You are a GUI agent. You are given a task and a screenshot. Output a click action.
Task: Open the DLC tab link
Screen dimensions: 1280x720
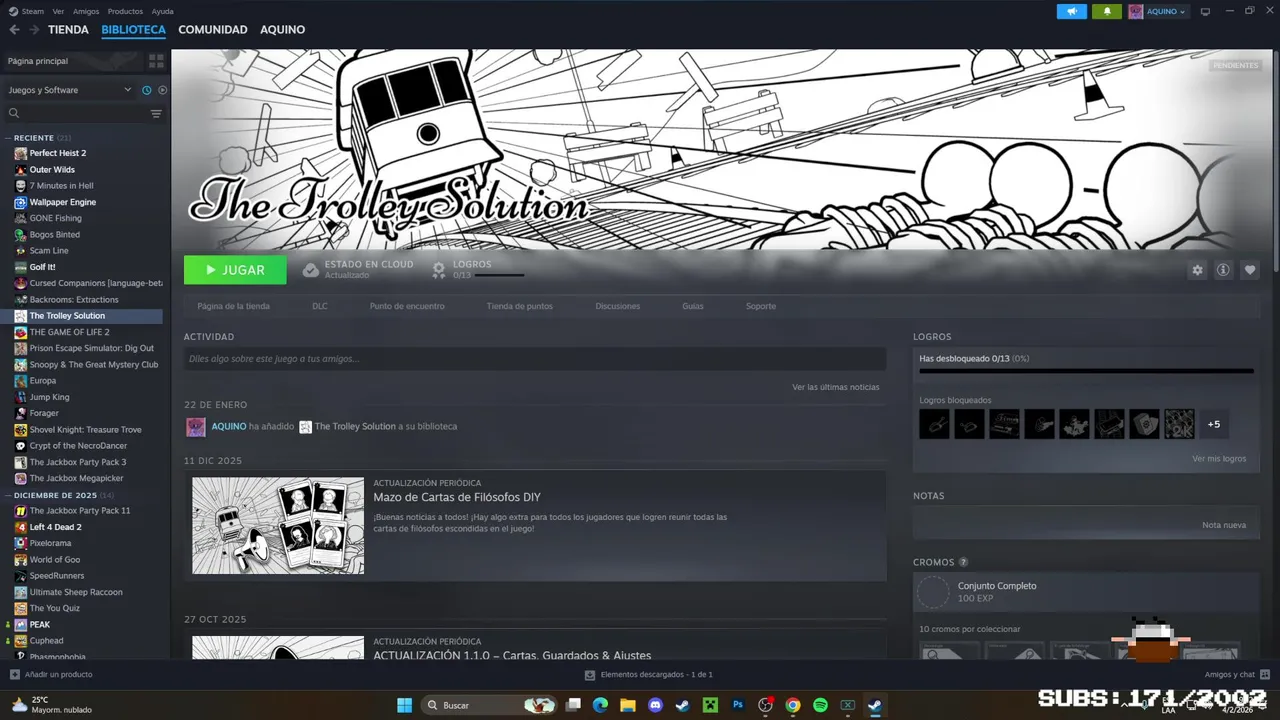(x=320, y=306)
